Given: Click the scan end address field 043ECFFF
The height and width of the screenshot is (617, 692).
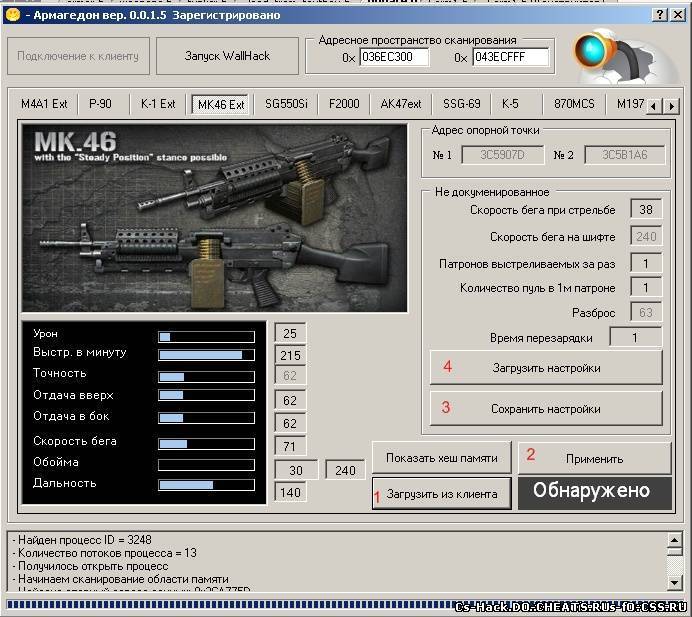Looking at the screenshot, I should (x=511, y=57).
